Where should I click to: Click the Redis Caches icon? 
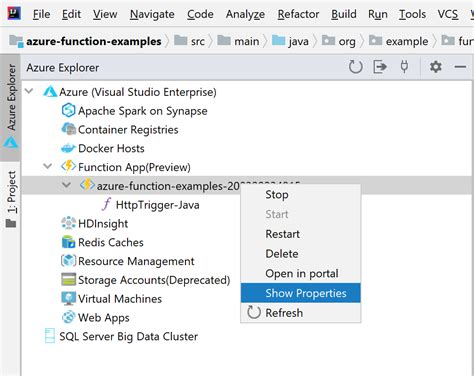[x=68, y=242]
